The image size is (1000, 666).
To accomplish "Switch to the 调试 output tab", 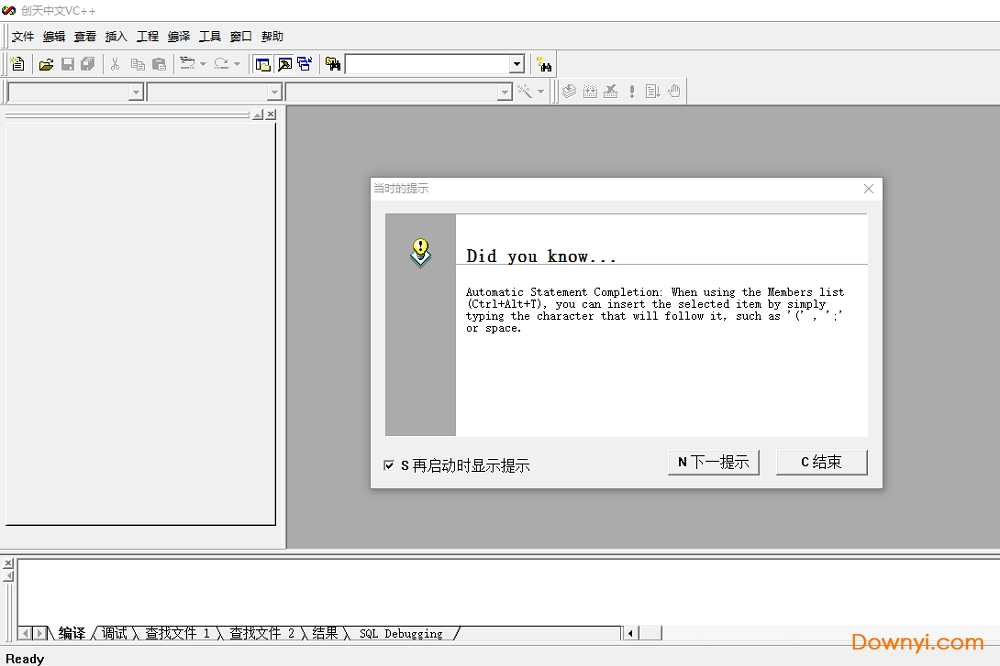I will point(114,633).
